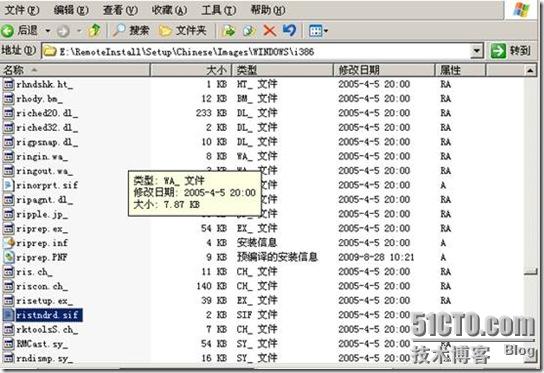Select file name RMCast.sy_
The image size is (544, 373).
42,344
